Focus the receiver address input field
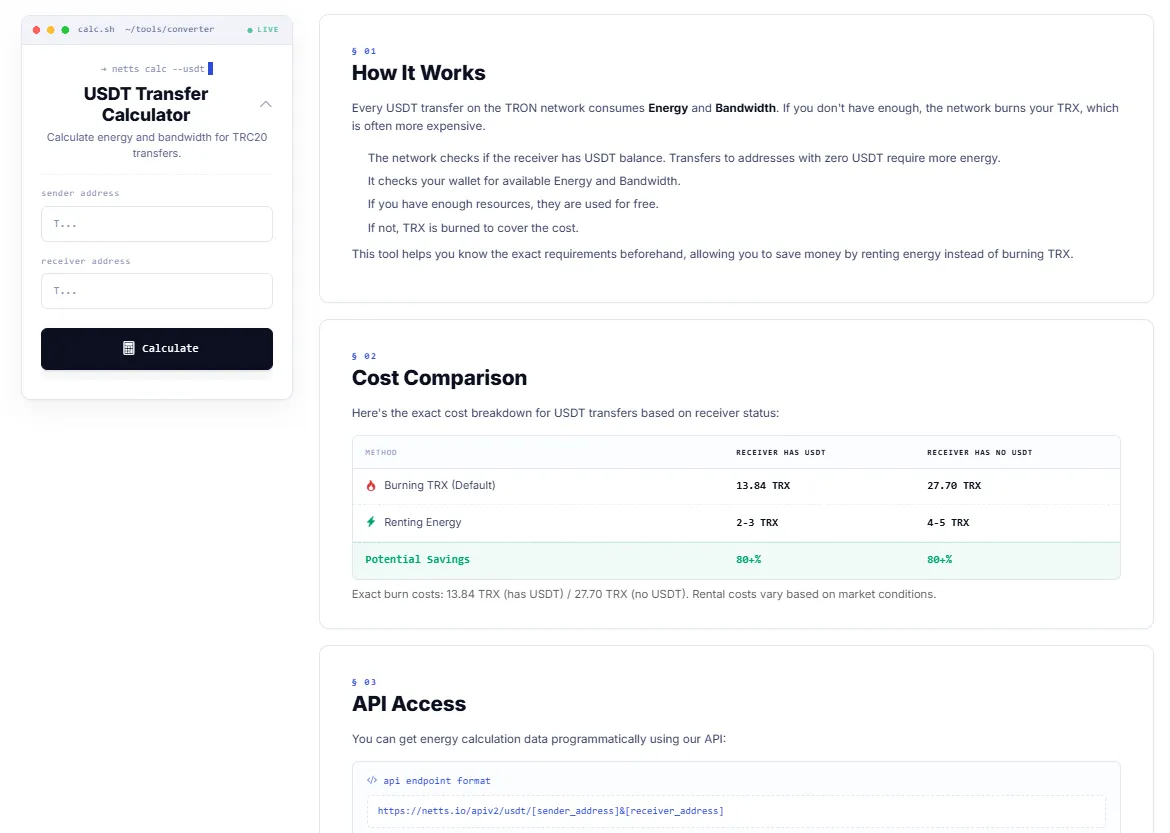 [x=157, y=291]
